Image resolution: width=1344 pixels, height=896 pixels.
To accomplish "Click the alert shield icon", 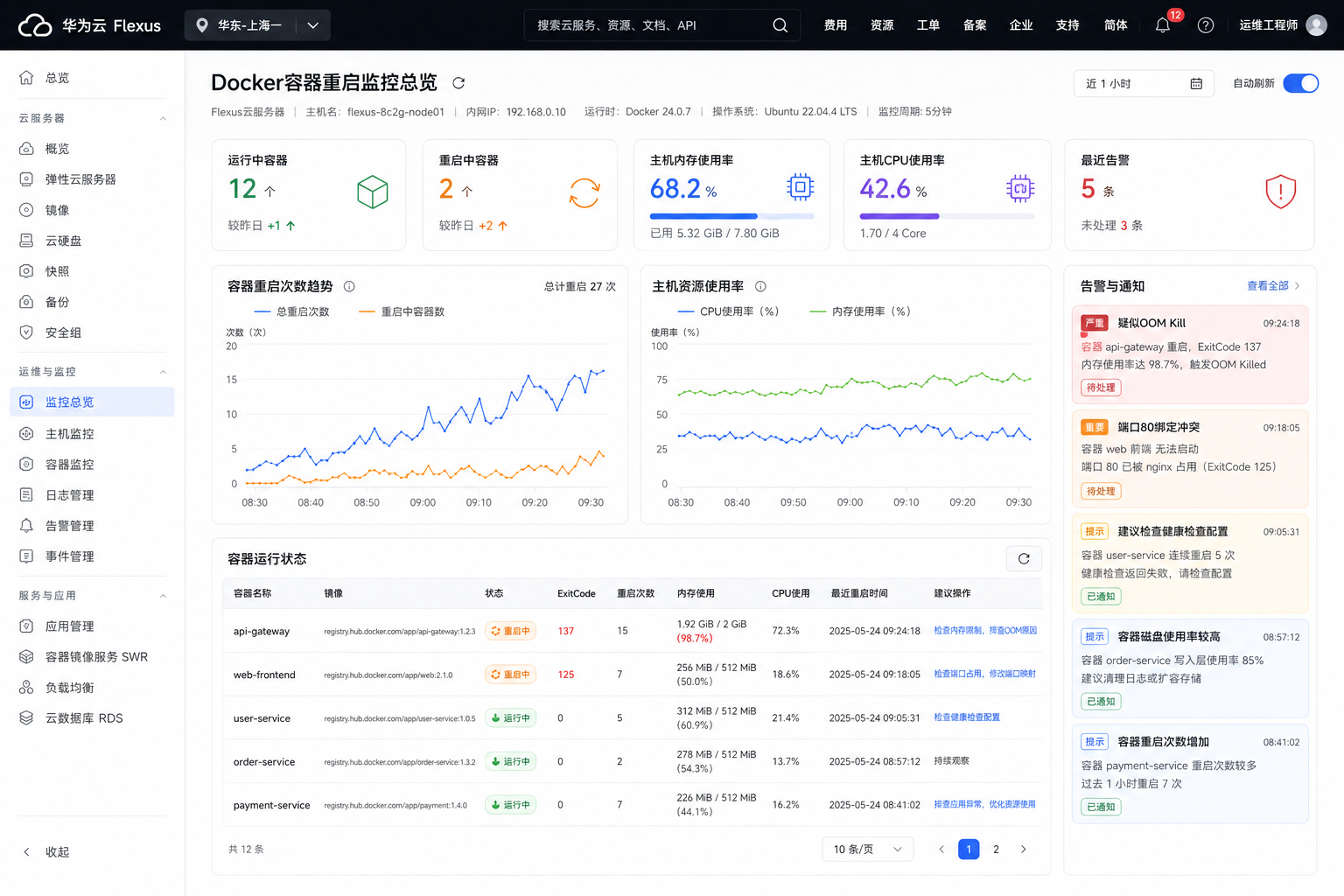I will pos(1280,192).
